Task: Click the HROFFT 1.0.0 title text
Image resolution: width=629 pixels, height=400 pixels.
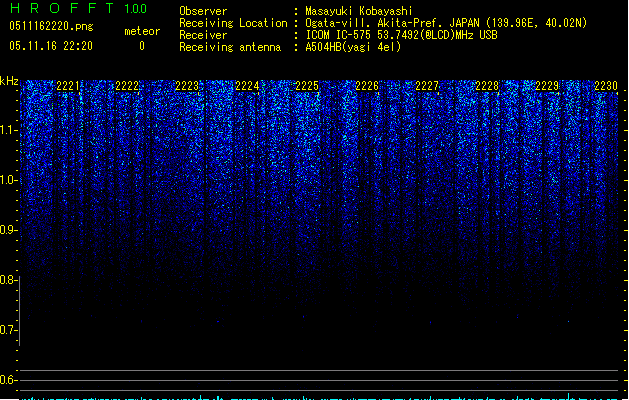Action: [78, 8]
